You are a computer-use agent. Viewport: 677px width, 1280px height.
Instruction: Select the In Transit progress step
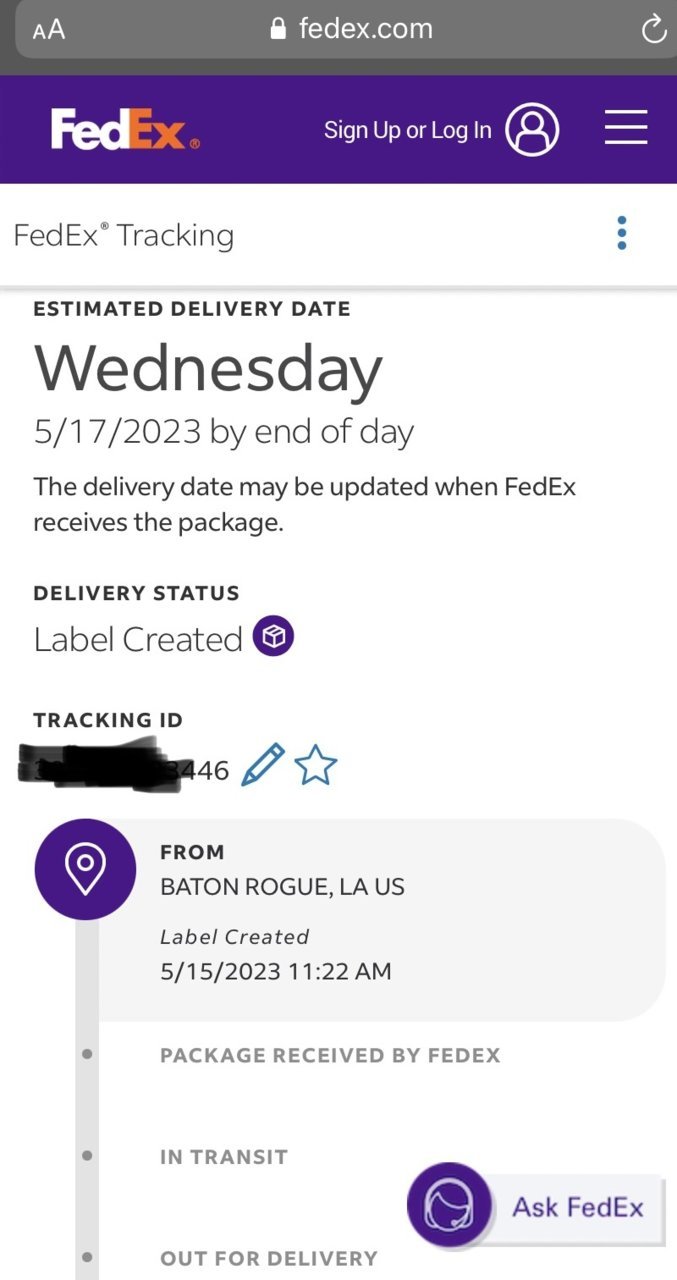pyautogui.click(x=224, y=1157)
